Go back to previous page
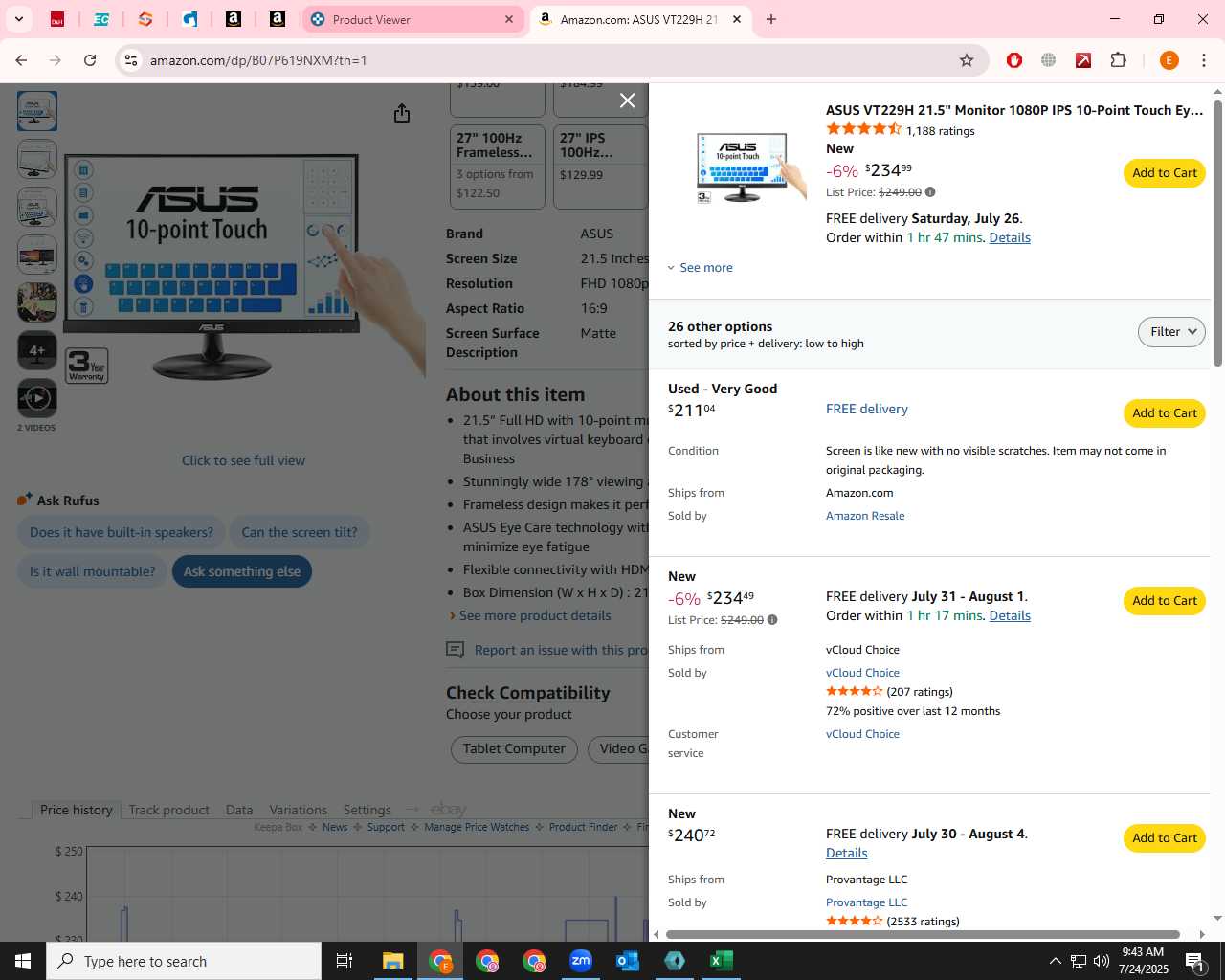The image size is (1225, 980). click(x=21, y=60)
